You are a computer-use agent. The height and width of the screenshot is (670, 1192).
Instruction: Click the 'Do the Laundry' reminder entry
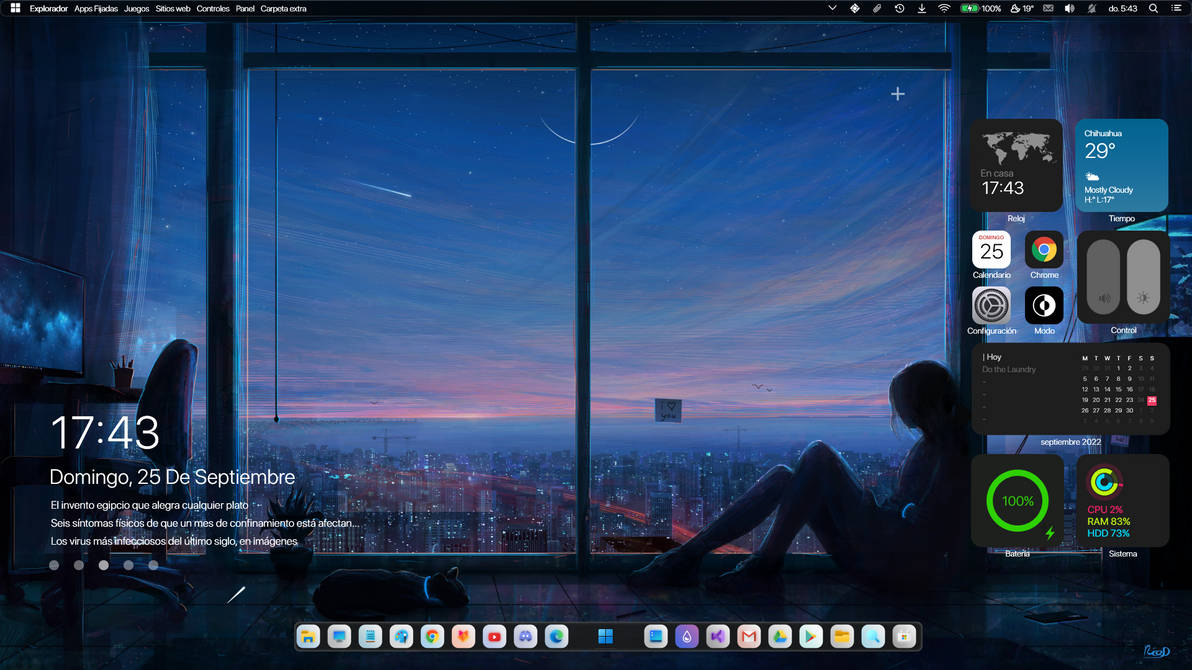1011,369
